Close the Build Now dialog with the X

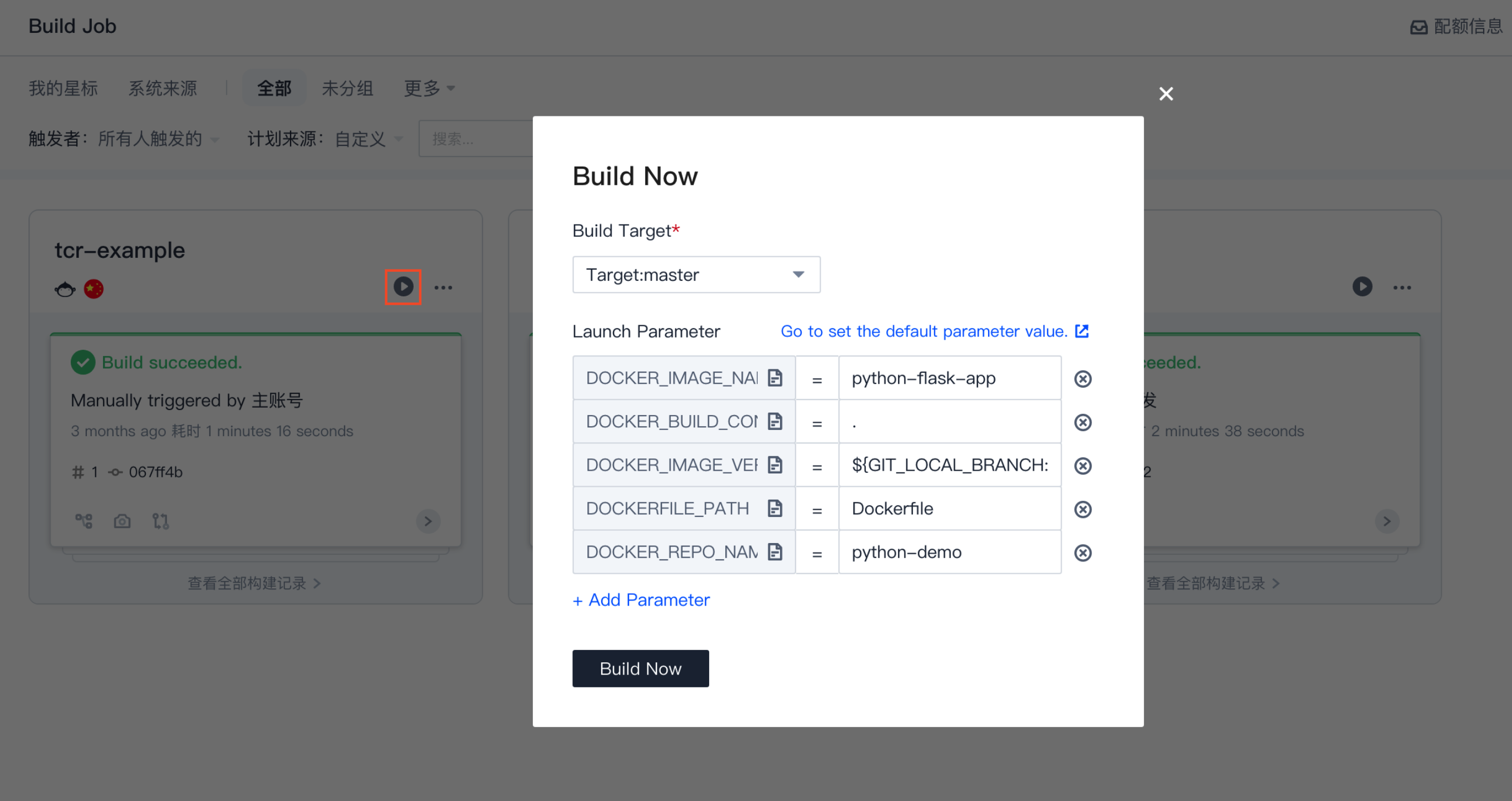pos(1166,94)
